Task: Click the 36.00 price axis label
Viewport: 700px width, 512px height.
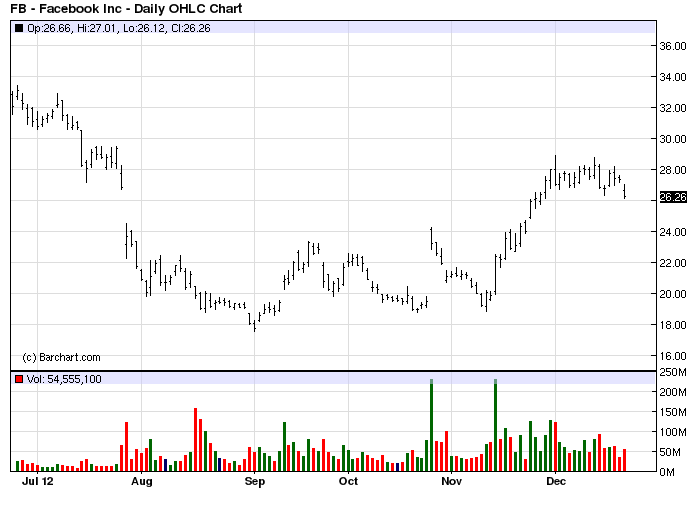Action: click(x=673, y=46)
